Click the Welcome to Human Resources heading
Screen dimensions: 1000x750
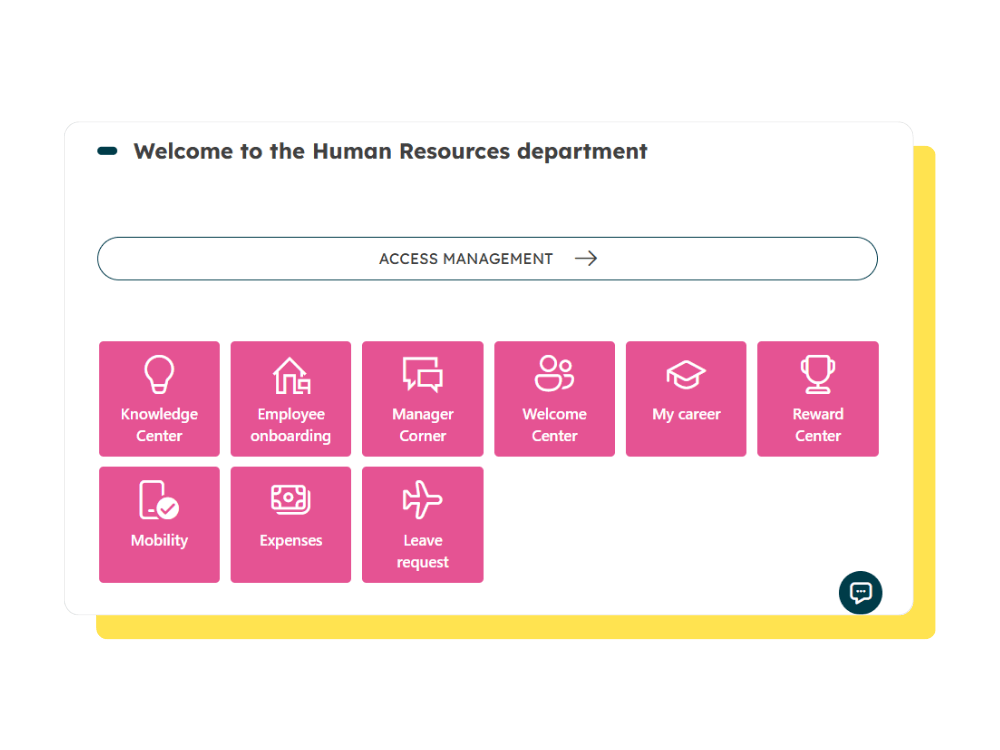(x=390, y=151)
